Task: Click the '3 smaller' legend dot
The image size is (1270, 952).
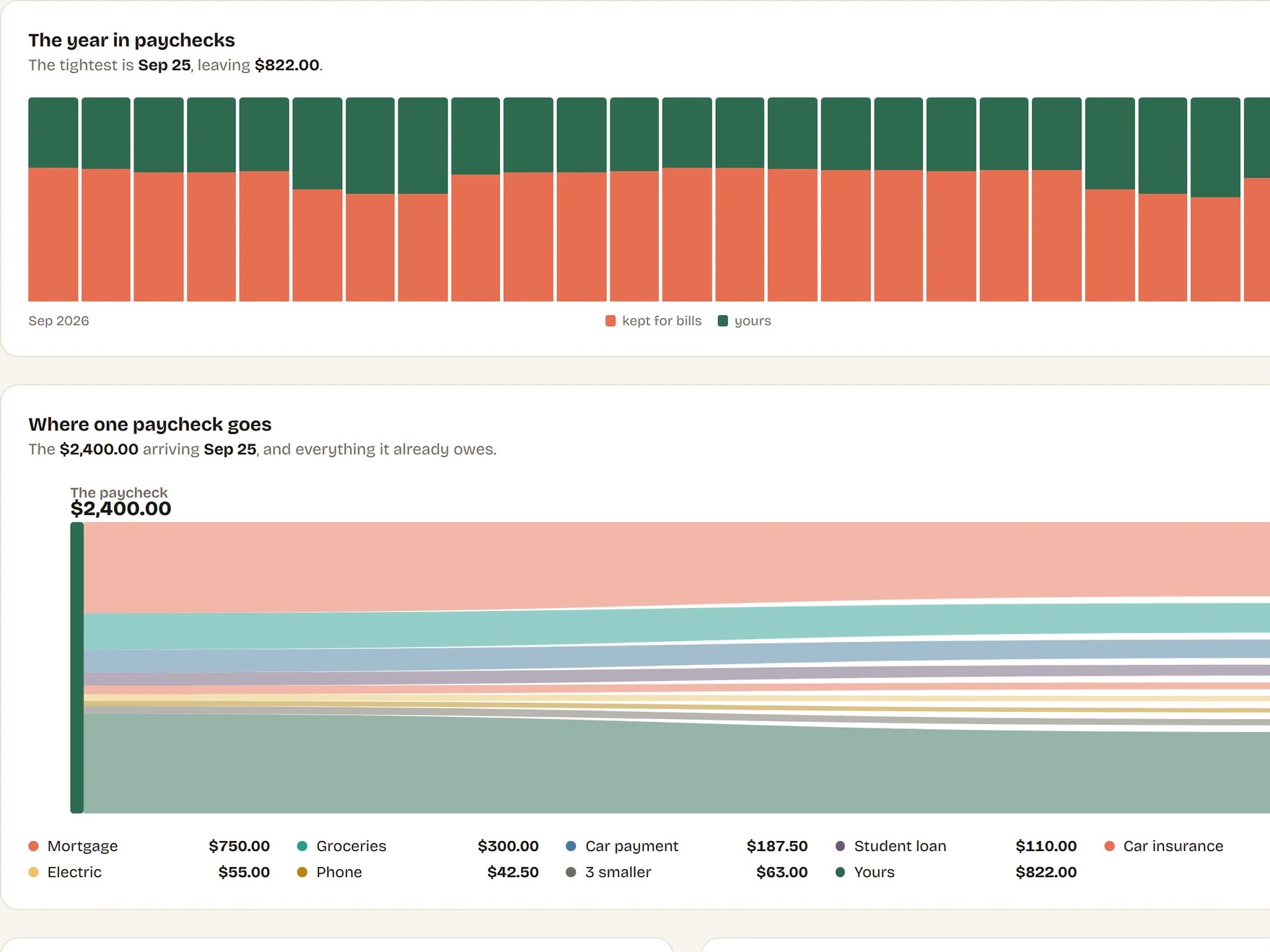Action: [x=571, y=872]
